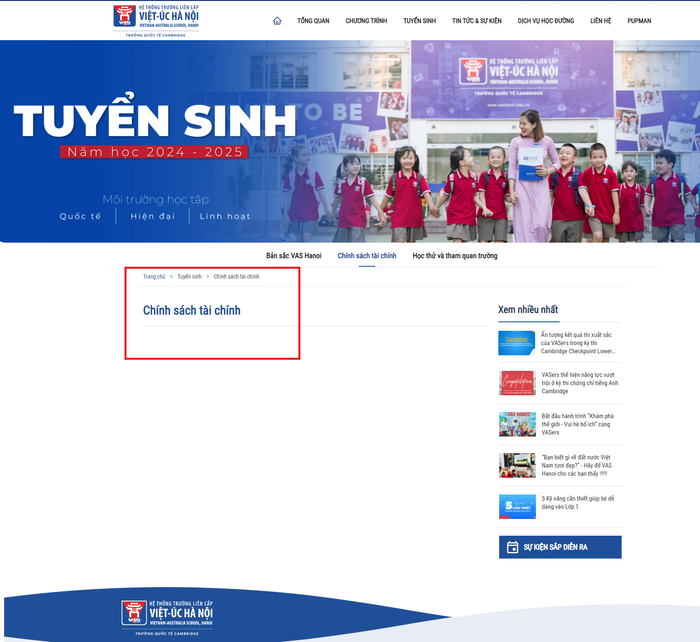The width and height of the screenshot is (700, 642).
Task: Open the Liên hệ menu item
Action: (600, 21)
